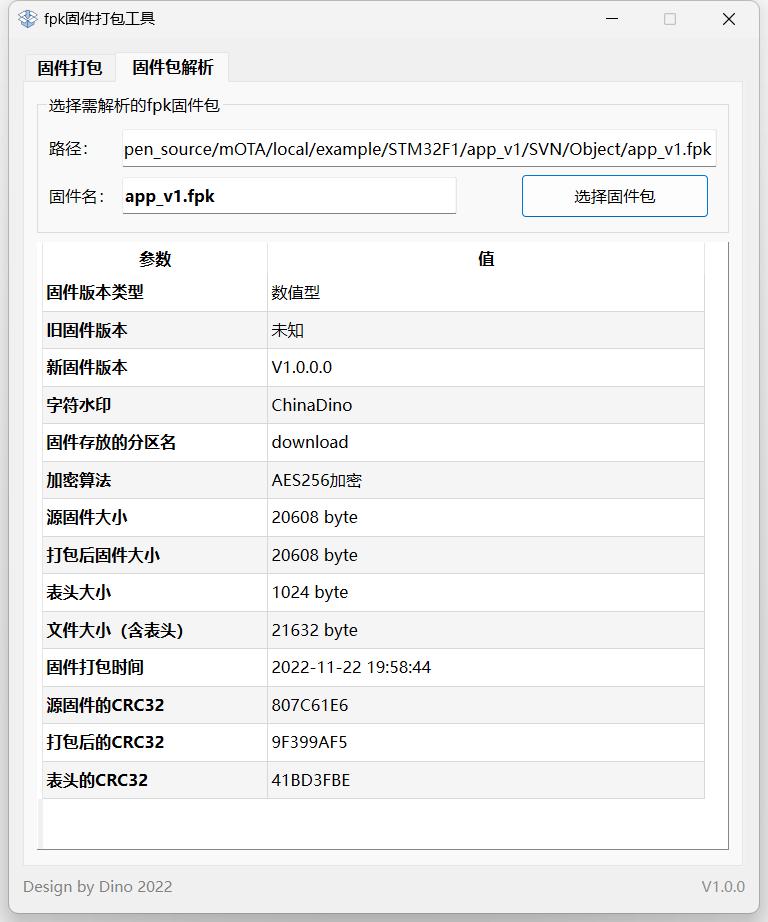Click the 源固件大小 value cell

click(x=486, y=517)
